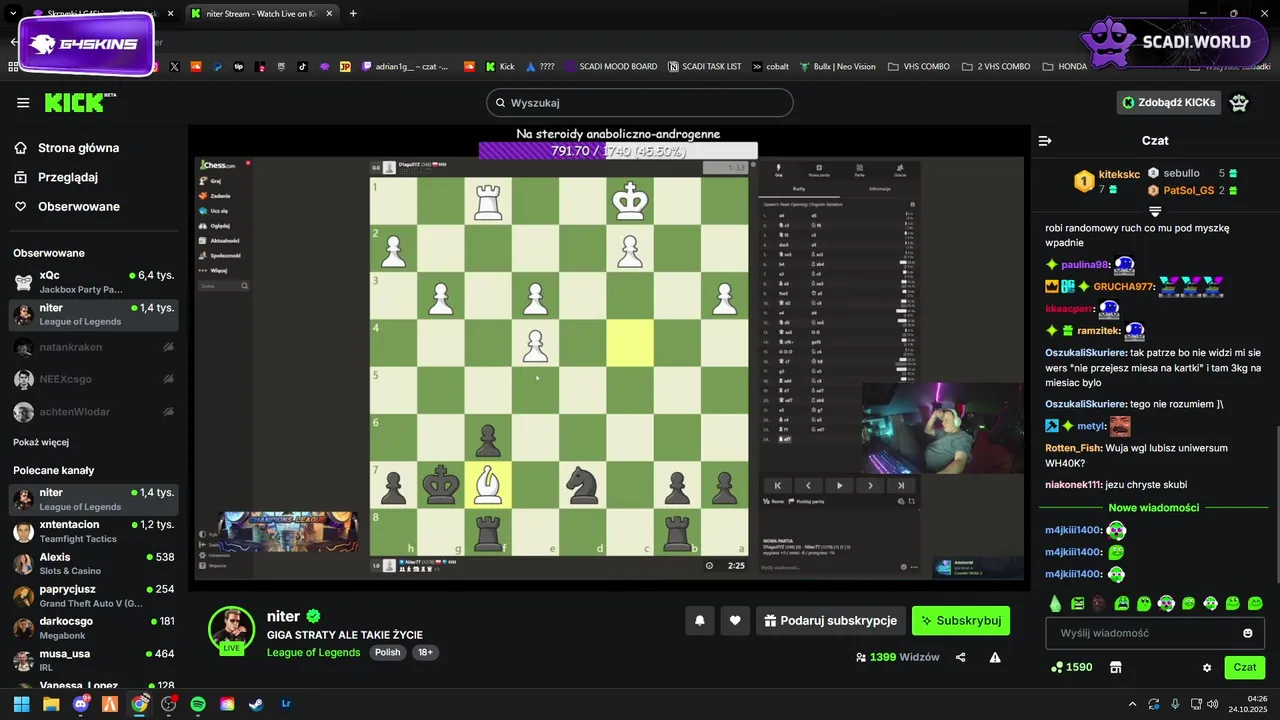This screenshot has height=720, width=1280.
Task: Open Spotify from the taskbar
Action: tap(198, 704)
